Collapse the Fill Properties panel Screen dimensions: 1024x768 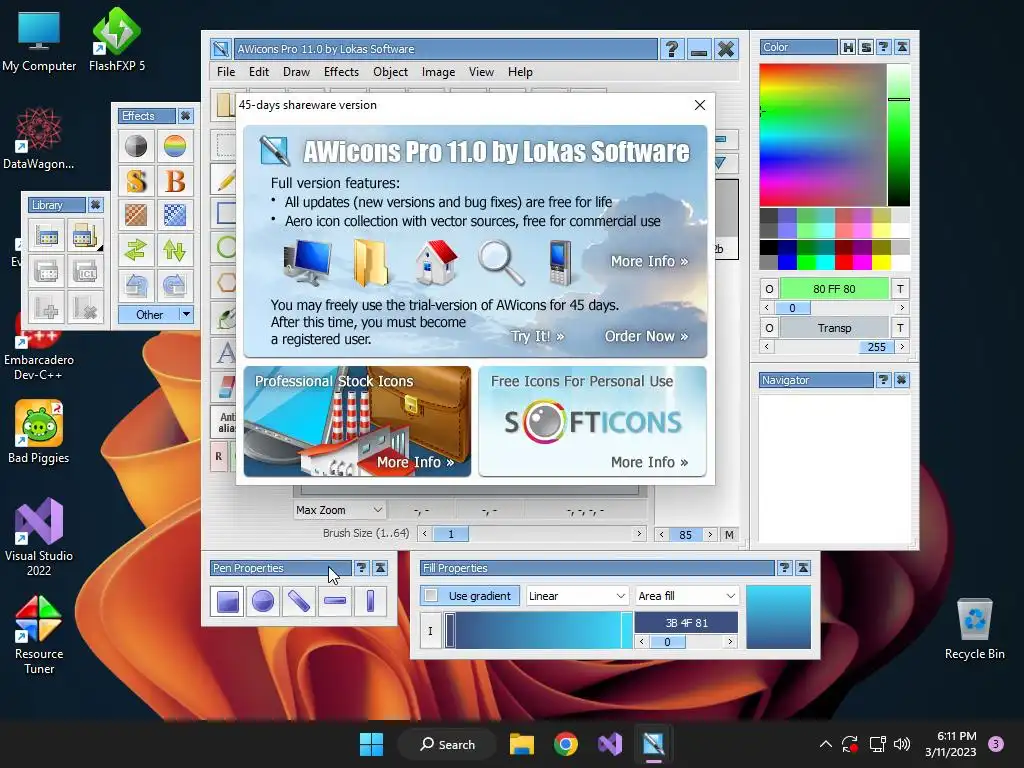pos(803,568)
